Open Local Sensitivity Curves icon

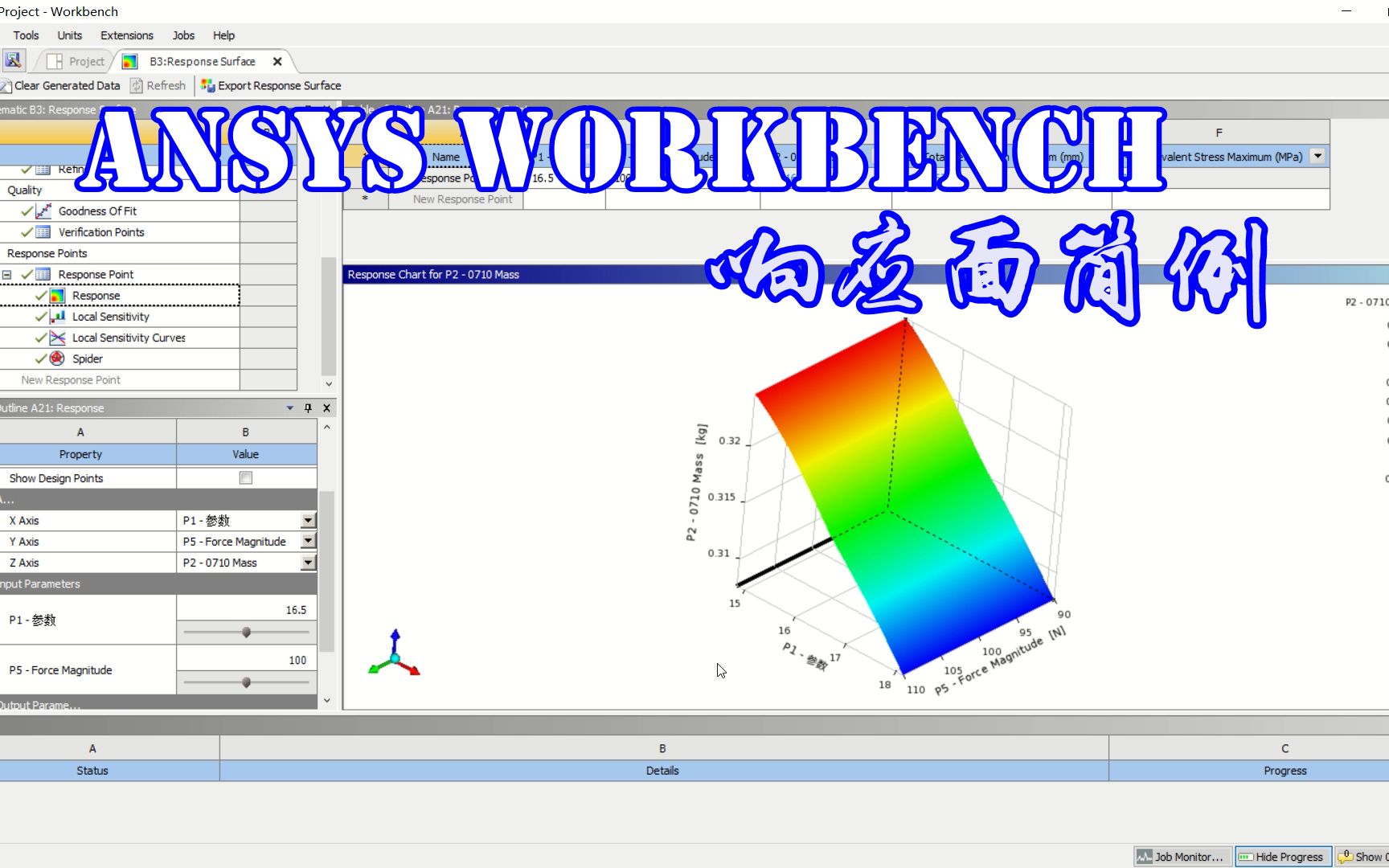[57, 338]
